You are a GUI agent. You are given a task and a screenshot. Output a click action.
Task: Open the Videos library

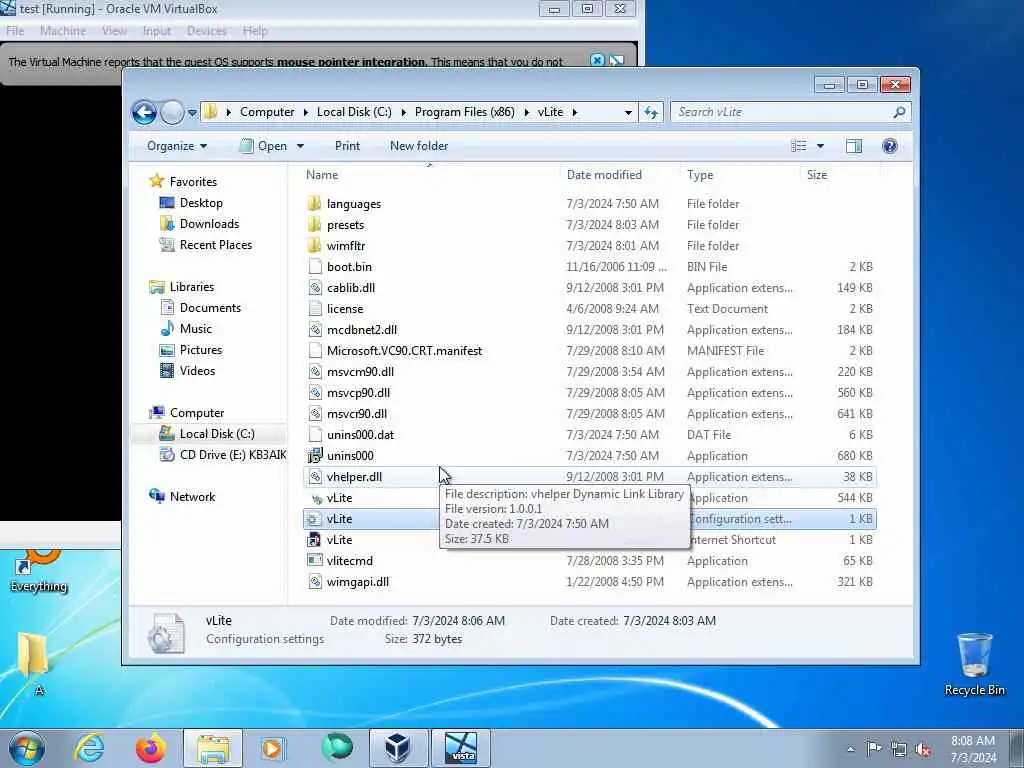coord(197,371)
